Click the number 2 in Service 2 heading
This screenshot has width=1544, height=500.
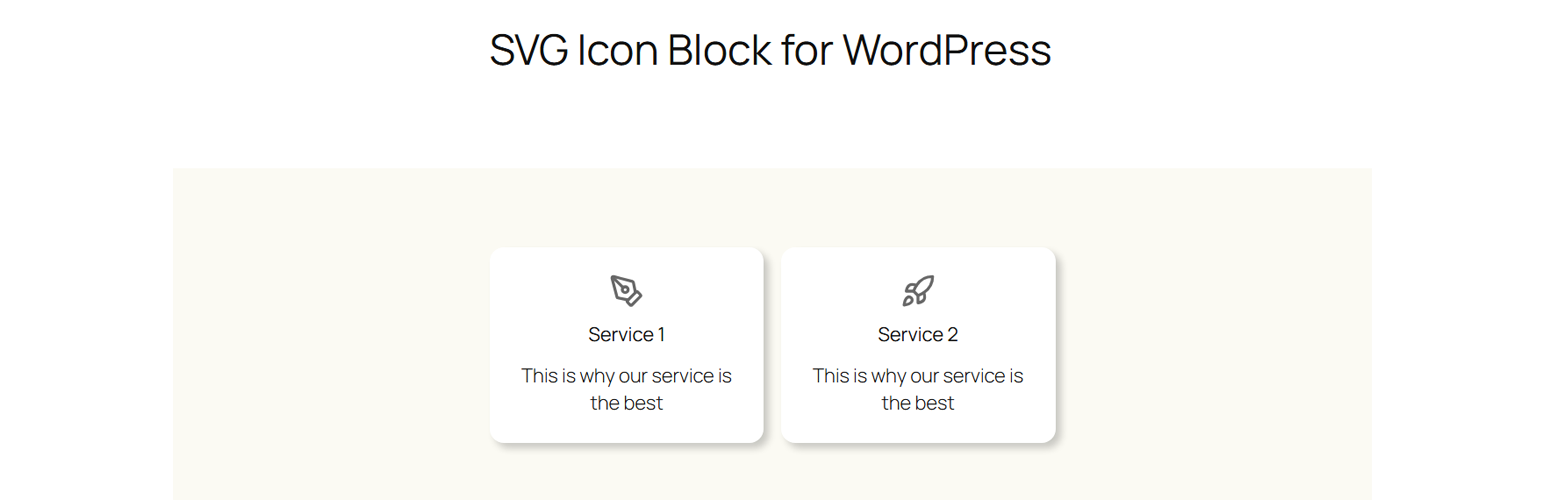click(x=952, y=334)
